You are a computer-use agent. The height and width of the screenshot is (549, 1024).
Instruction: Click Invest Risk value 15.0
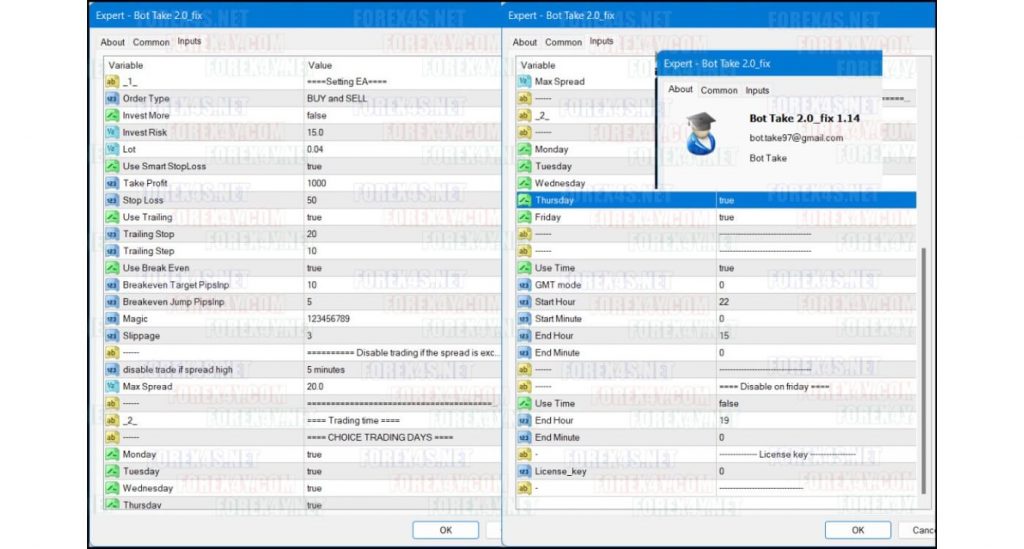315,133
